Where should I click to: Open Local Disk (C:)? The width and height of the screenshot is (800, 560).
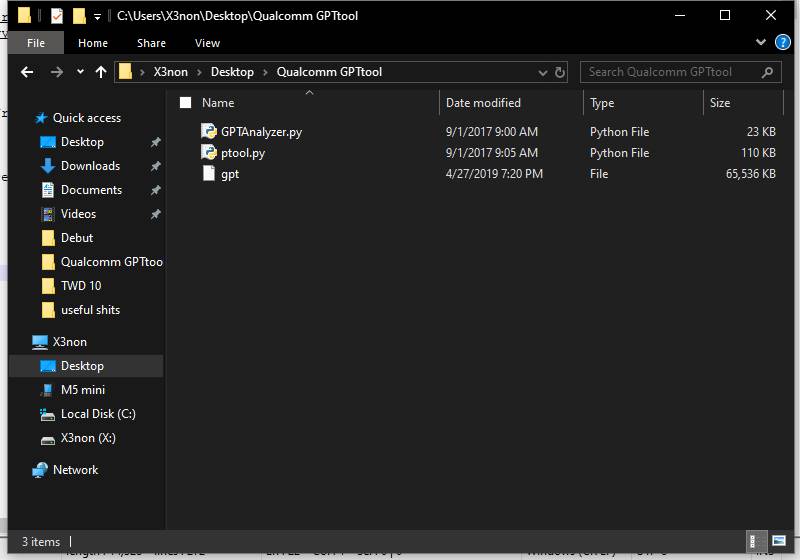point(98,414)
